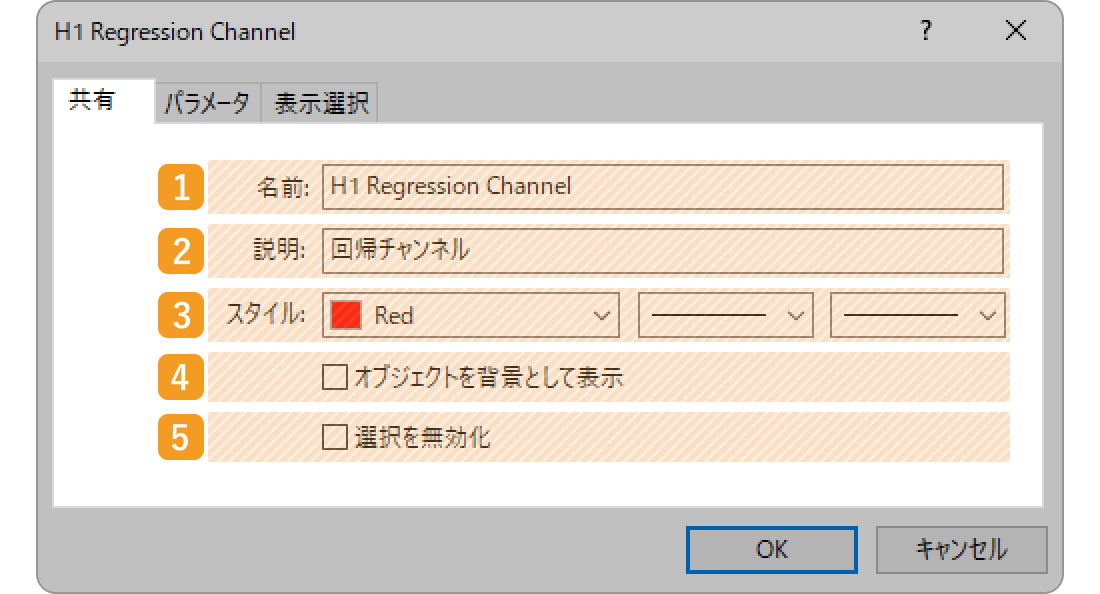The width and height of the screenshot is (1100, 594).
Task: Enable オブジェクトを背景として表示 checkbox
Action: click(335, 377)
